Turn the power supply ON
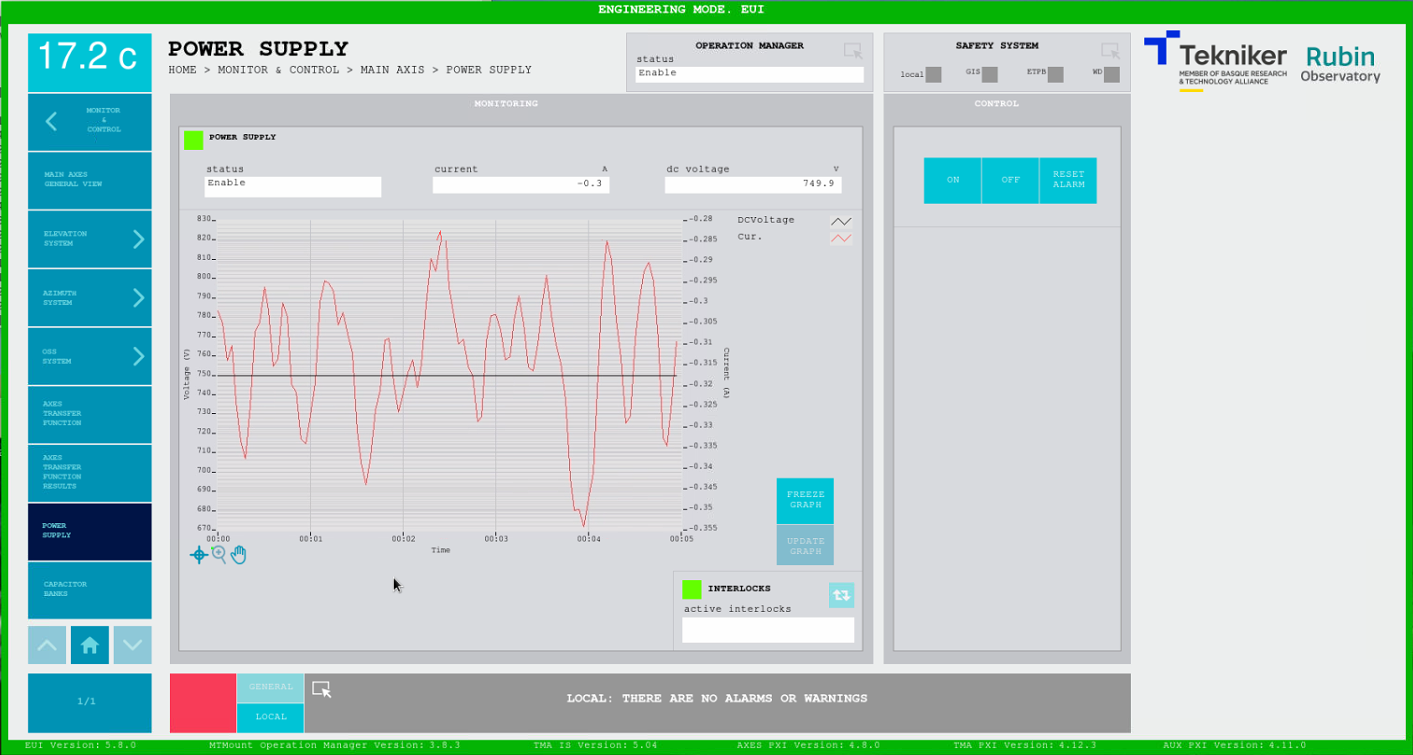The height and width of the screenshot is (755, 1413). [x=952, y=180]
